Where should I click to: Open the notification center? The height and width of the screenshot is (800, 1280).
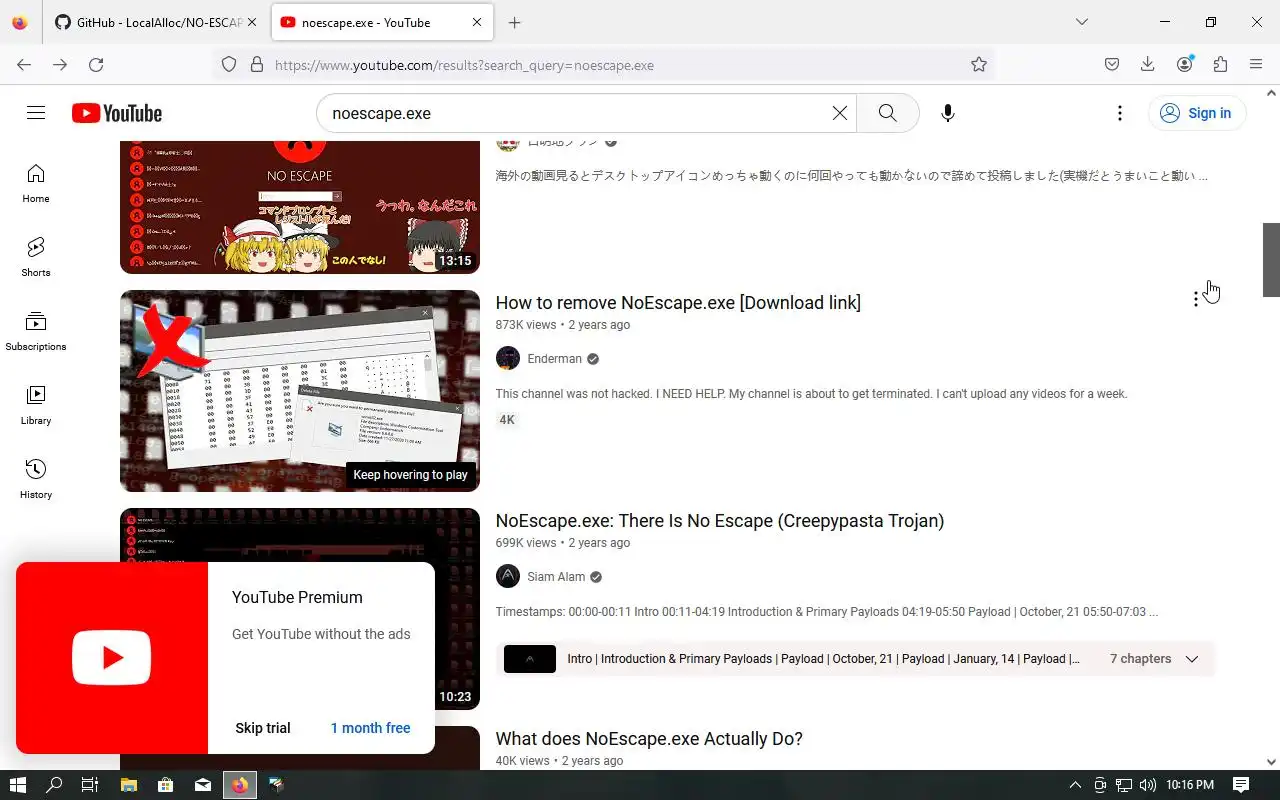[x=1241, y=785]
